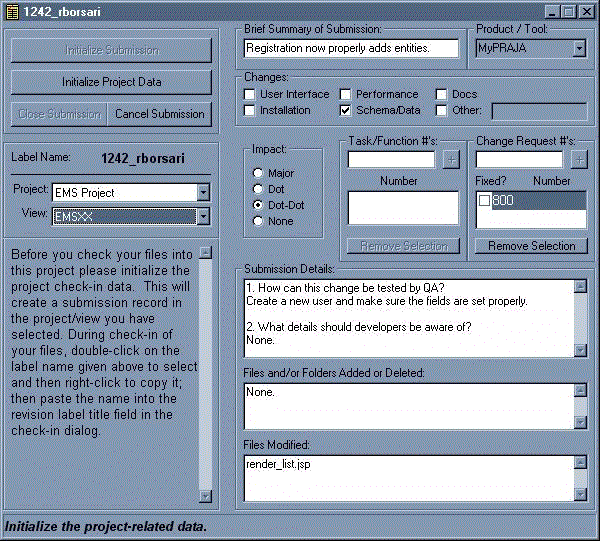The width and height of the screenshot is (601, 541).
Task: Click the Brief Summary of Submission field
Action: tap(350, 48)
